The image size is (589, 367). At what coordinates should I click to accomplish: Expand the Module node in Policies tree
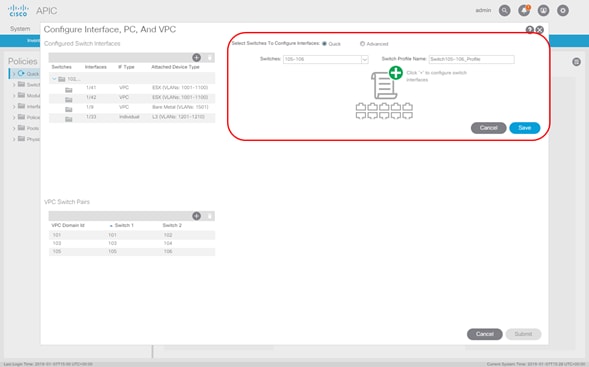coord(14,96)
